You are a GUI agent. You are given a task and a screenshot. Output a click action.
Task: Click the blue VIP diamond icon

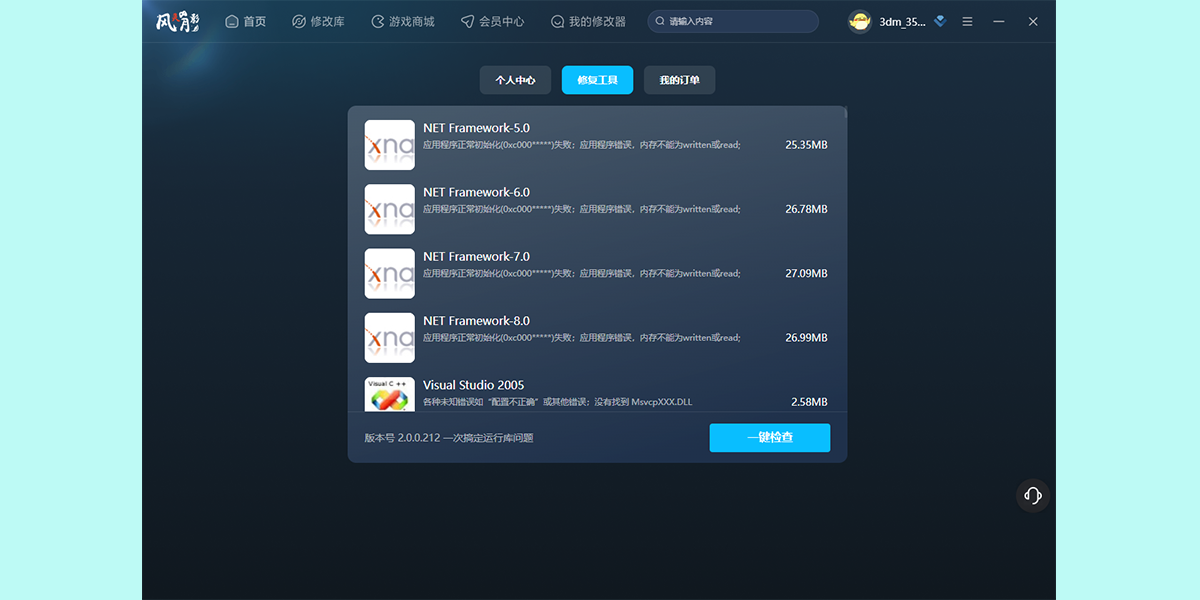coord(939,20)
